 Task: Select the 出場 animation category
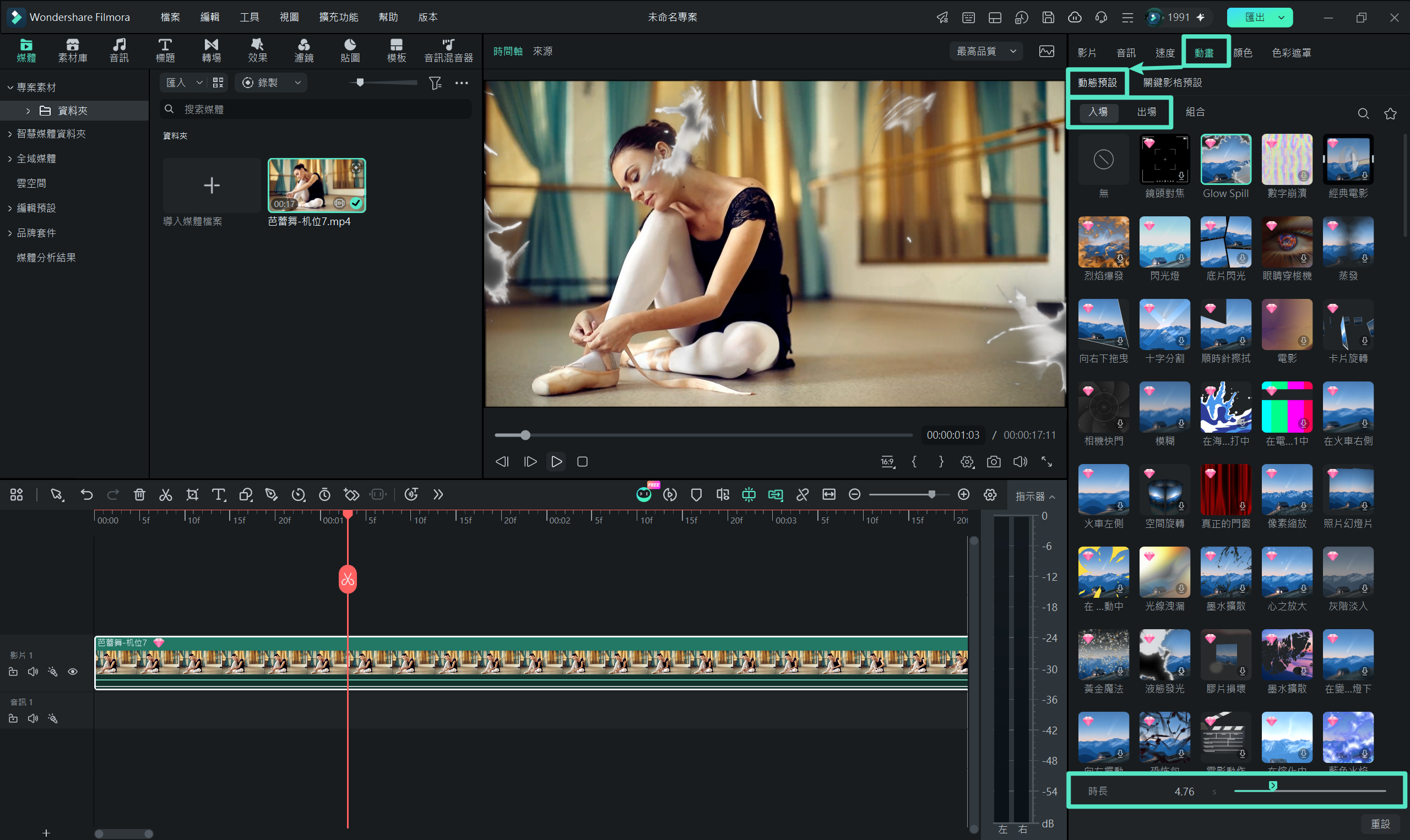1146,112
